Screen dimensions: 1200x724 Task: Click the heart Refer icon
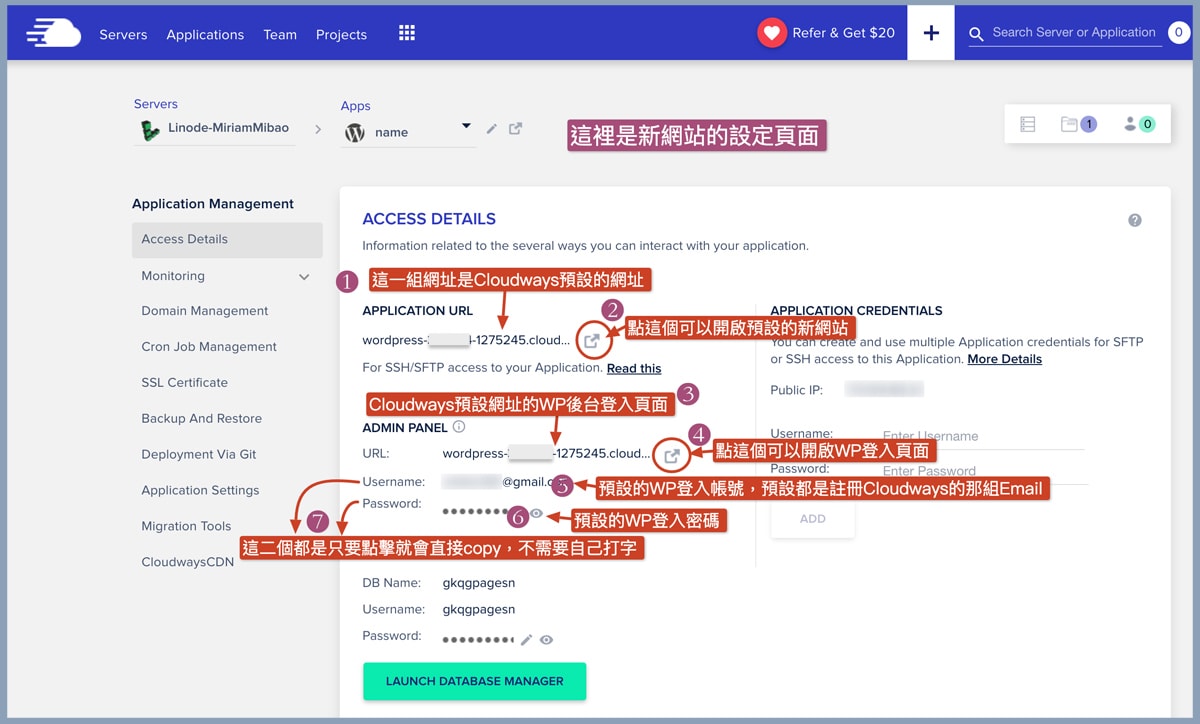tap(771, 33)
